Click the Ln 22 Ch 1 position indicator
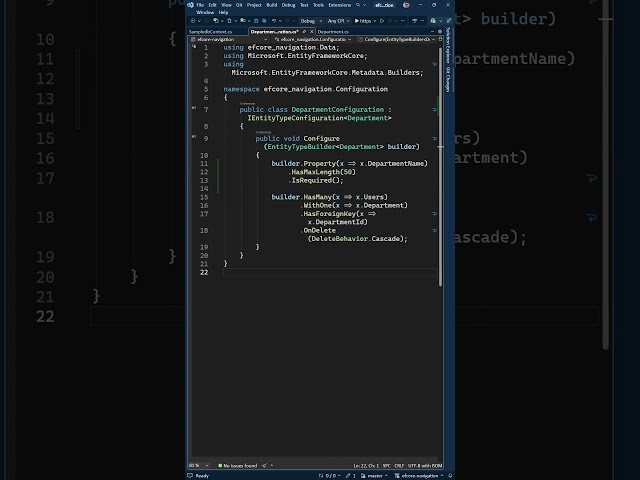 coord(366,466)
